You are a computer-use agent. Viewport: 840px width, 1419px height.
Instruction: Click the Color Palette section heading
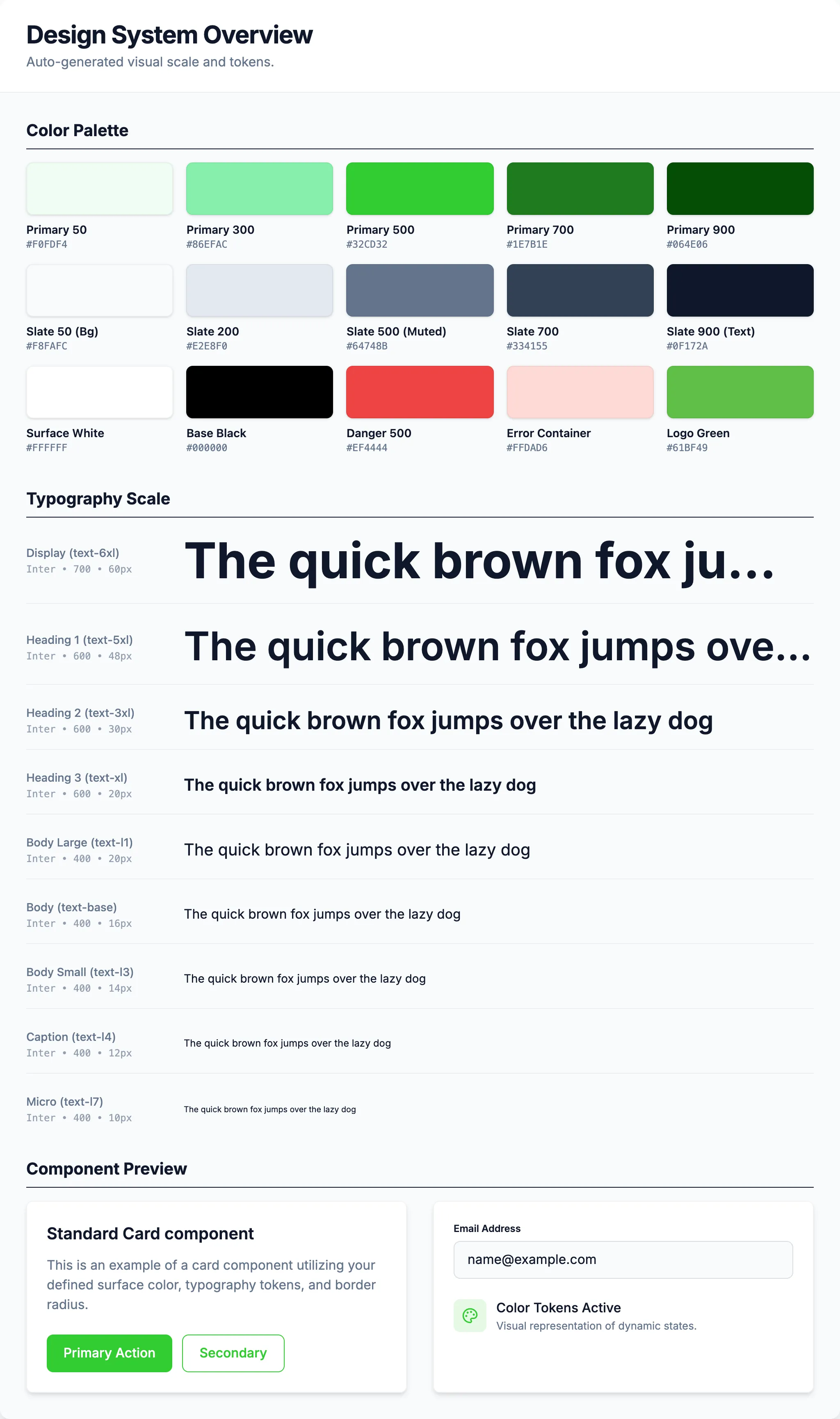coord(78,130)
